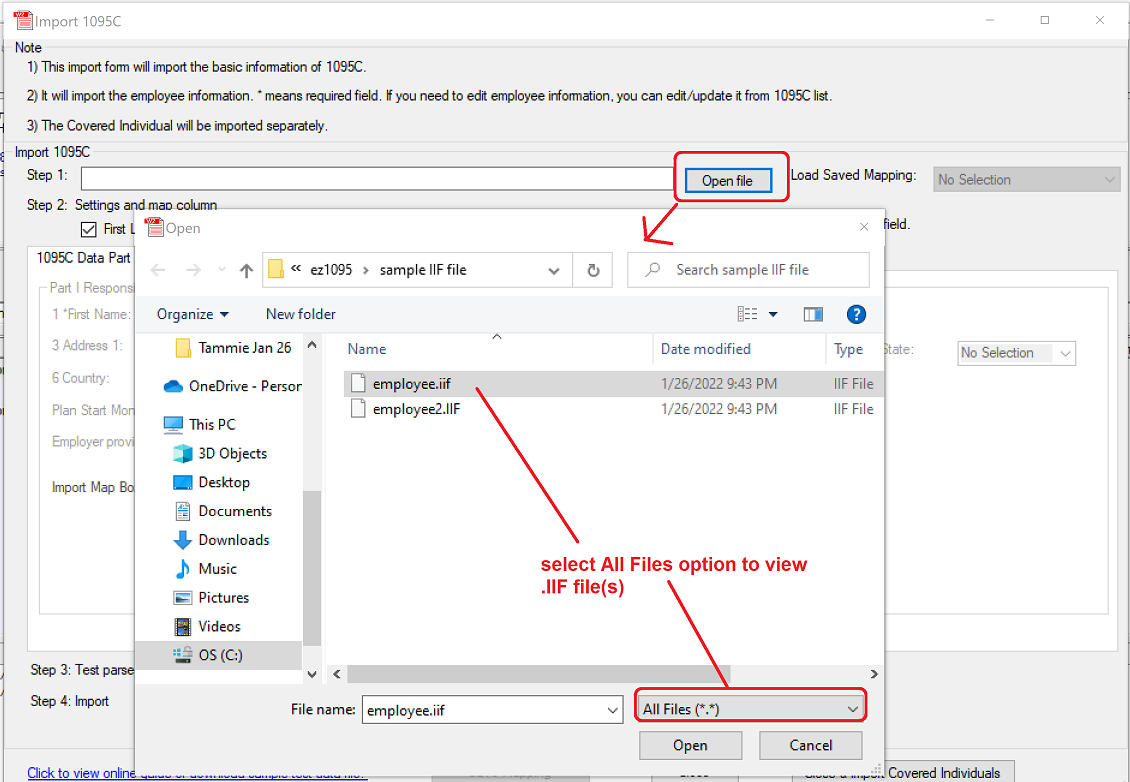
Task: Open the File name history dropdown
Action: [x=614, y=709]
